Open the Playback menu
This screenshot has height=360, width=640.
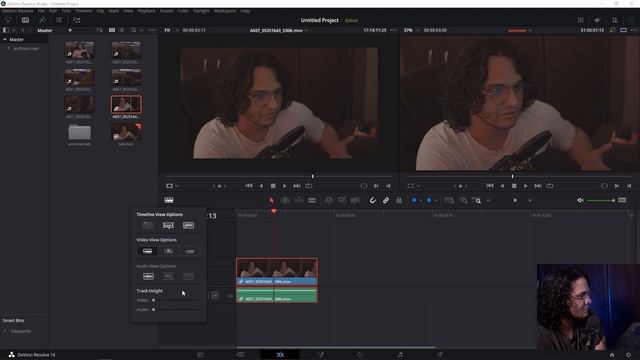(x=146, y=11)
